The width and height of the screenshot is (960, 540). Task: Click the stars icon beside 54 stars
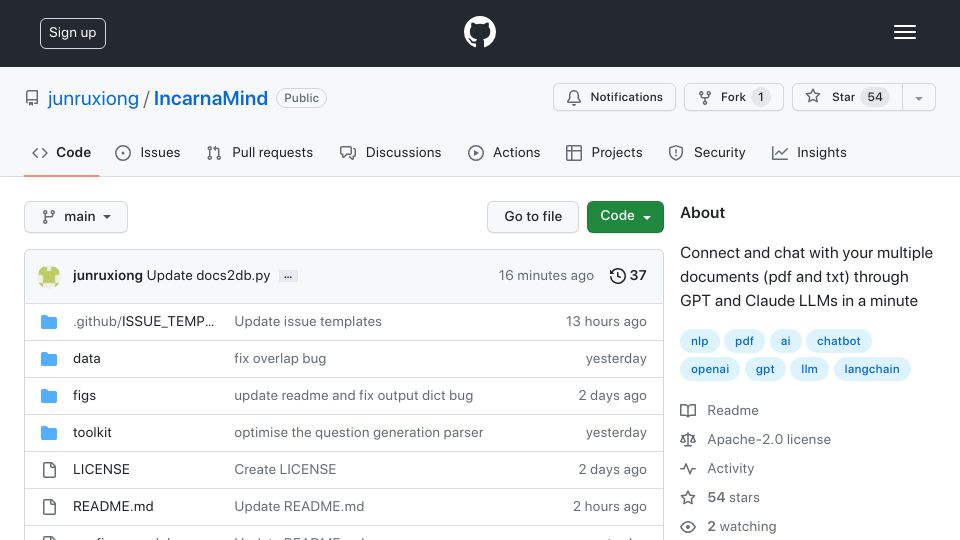tap(688, 497)
